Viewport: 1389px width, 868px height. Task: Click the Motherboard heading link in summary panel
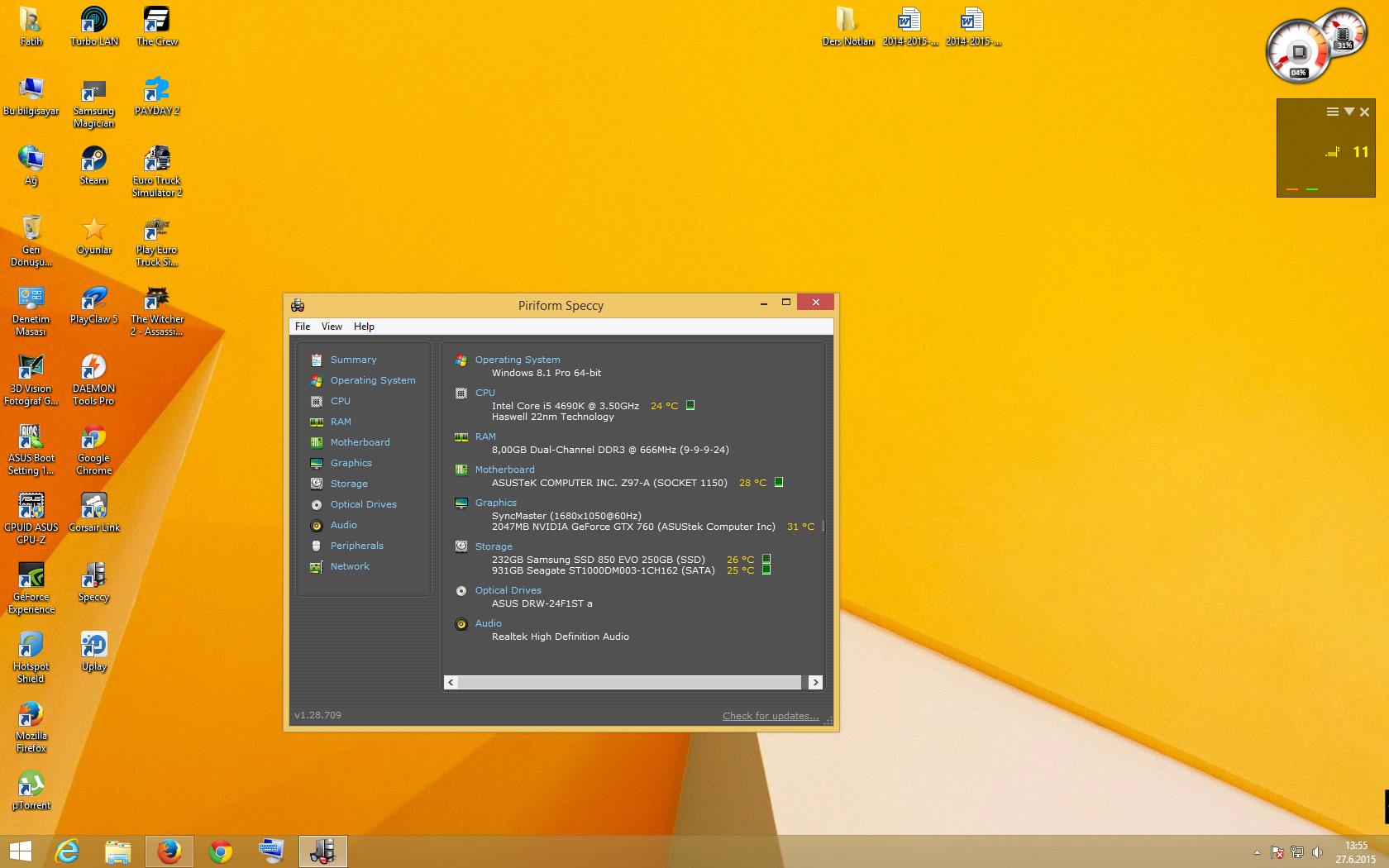(504, 470)
